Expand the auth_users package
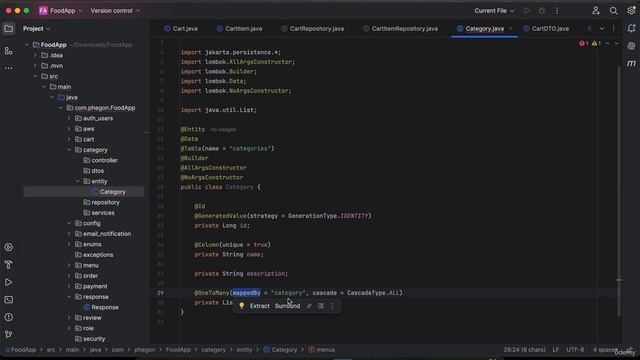This screenshot has height=360, width=640. pos(69,118)
